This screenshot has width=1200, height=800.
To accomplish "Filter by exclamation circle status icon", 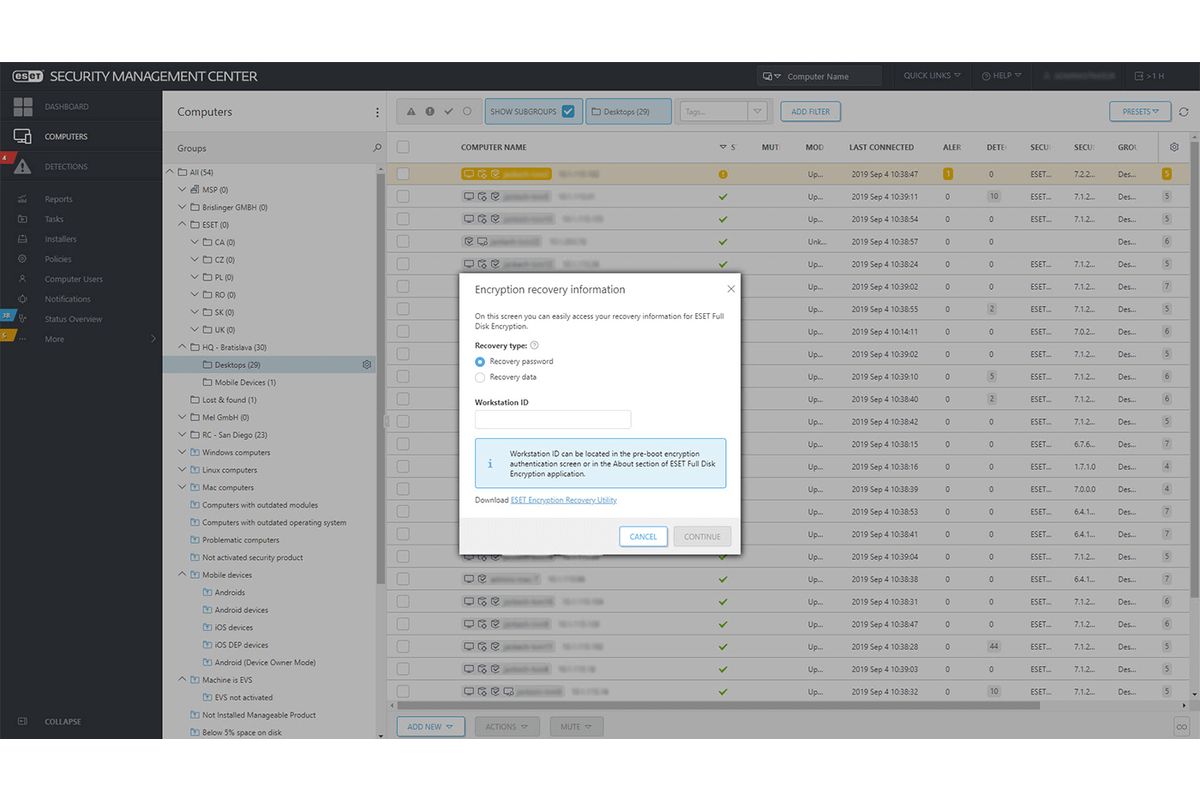I will tap(430, 111).
